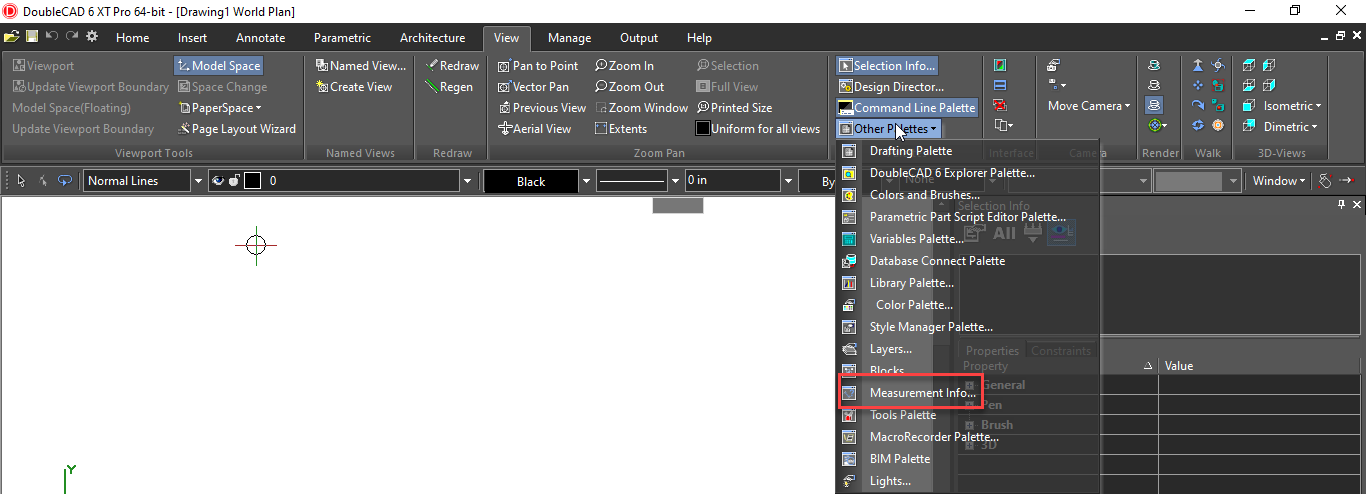Expand the layer 0 dropdown arrow
Image resolution: width=1366 pixels, height=494 pixels.
coord(467,181)
